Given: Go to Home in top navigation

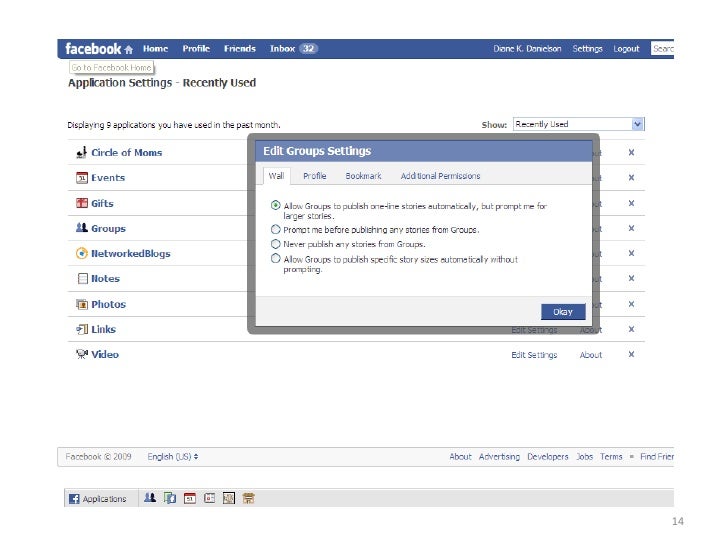Looking at the screenshot, I should pyautogui.click(x=156, y=49).
